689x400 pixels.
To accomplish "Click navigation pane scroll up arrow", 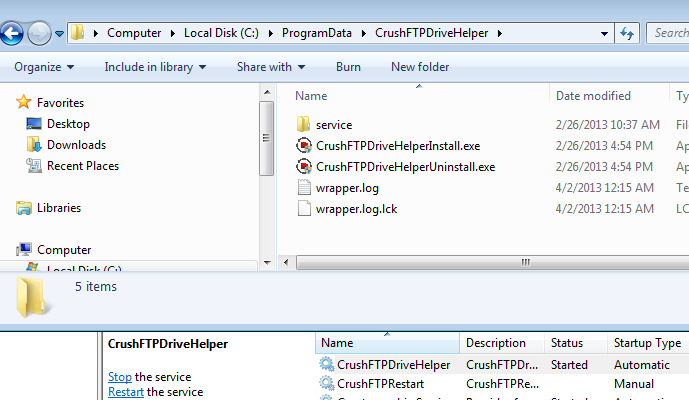I will [x=267, y=92].
